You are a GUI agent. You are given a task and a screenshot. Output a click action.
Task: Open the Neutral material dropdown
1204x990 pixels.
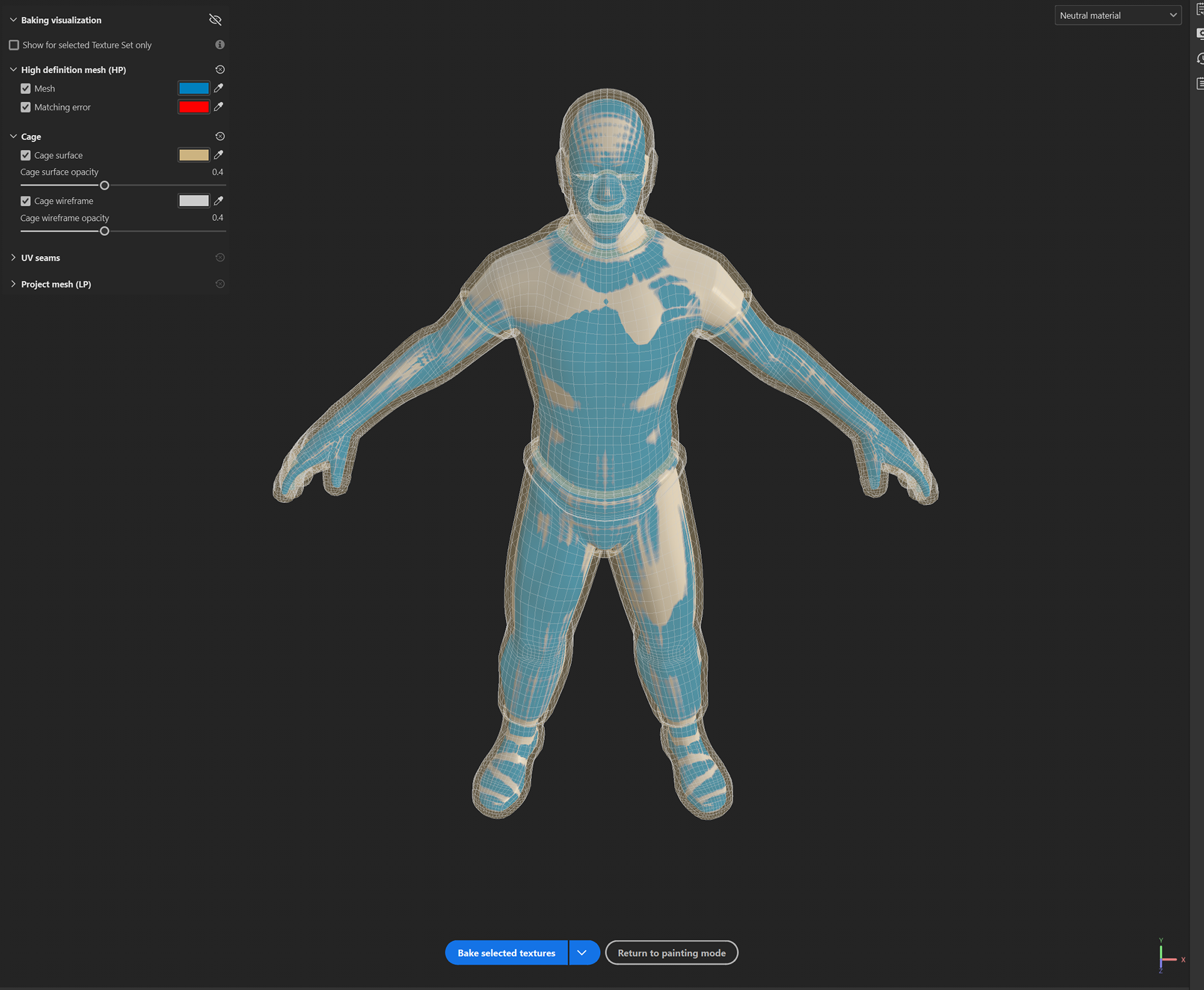[1117, 16]
